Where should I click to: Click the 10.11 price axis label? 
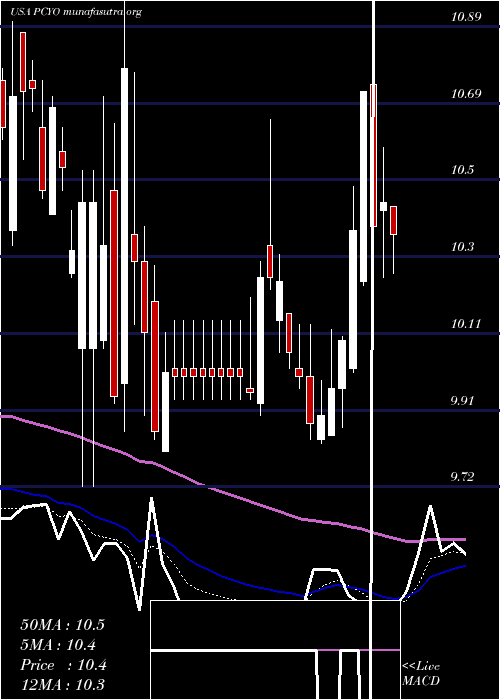(x=466, y=323)
